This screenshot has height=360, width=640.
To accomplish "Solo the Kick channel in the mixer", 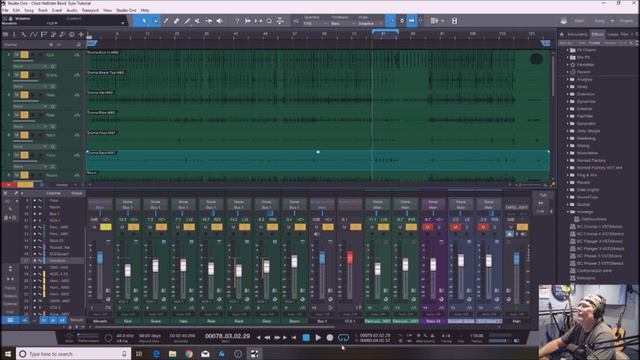I will point(133,227).
